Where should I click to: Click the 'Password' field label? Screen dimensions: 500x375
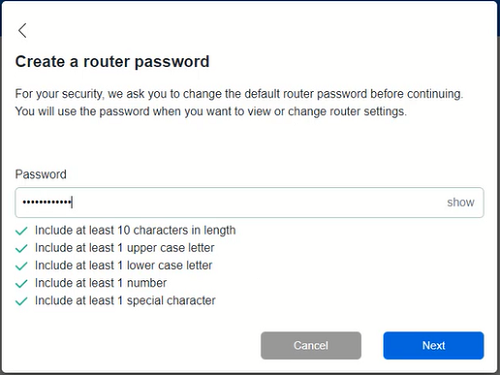point(41,174)
